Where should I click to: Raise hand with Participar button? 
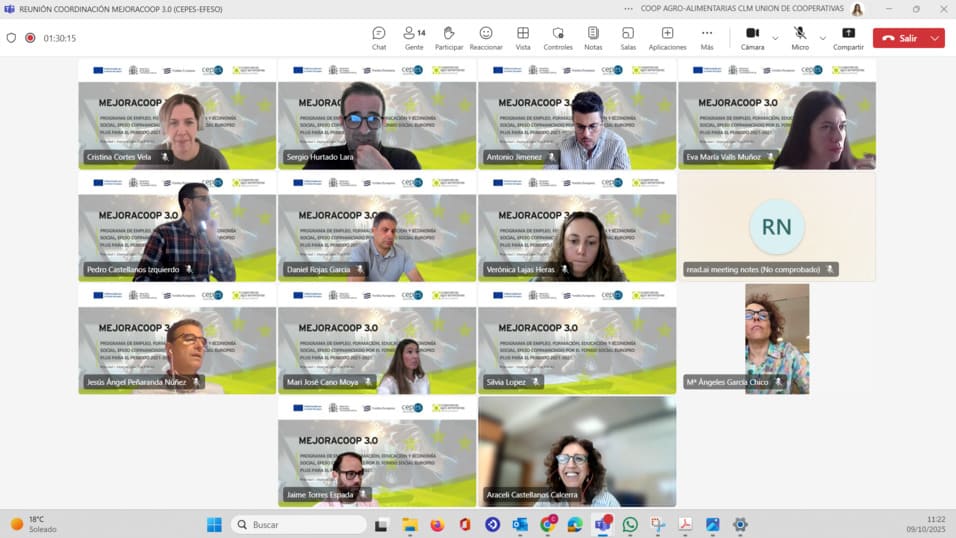coord(449,37)
